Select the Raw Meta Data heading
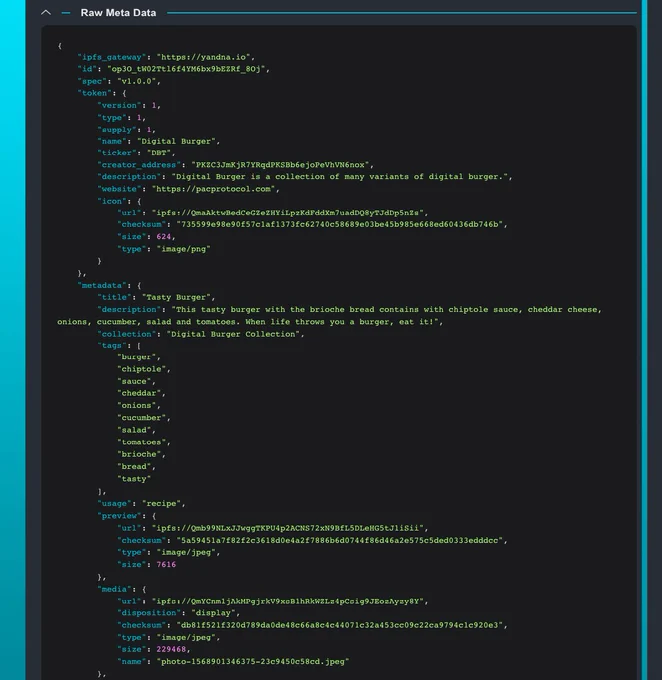The image size is (662, 680). point(118,13)
